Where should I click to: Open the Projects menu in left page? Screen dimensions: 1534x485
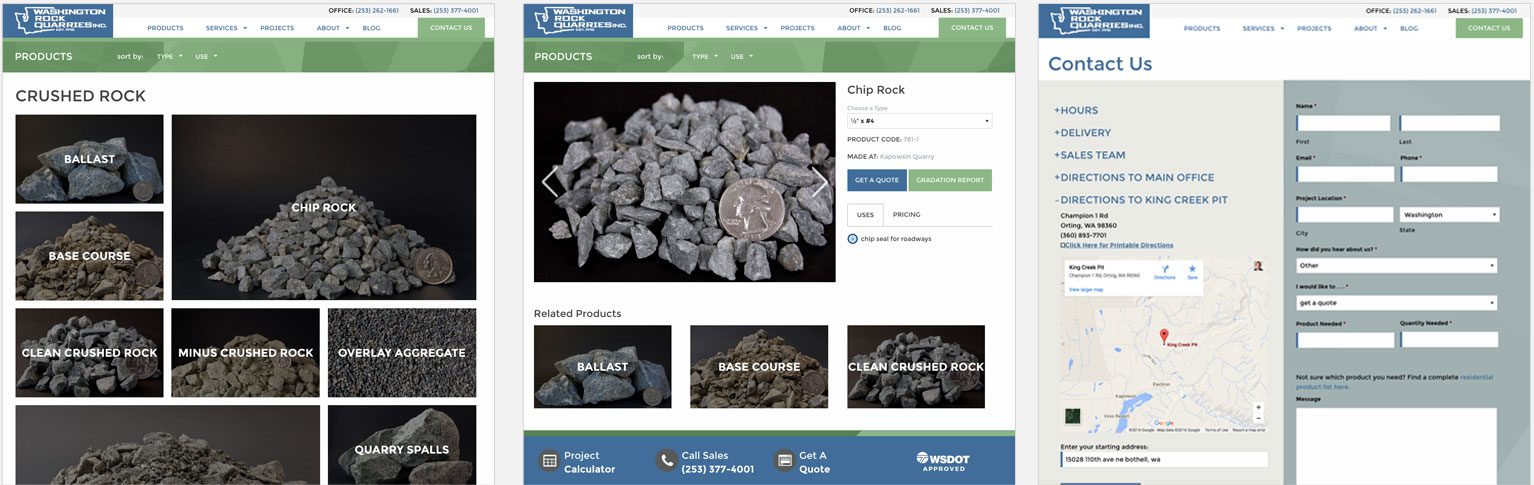(x=277, y=28)
